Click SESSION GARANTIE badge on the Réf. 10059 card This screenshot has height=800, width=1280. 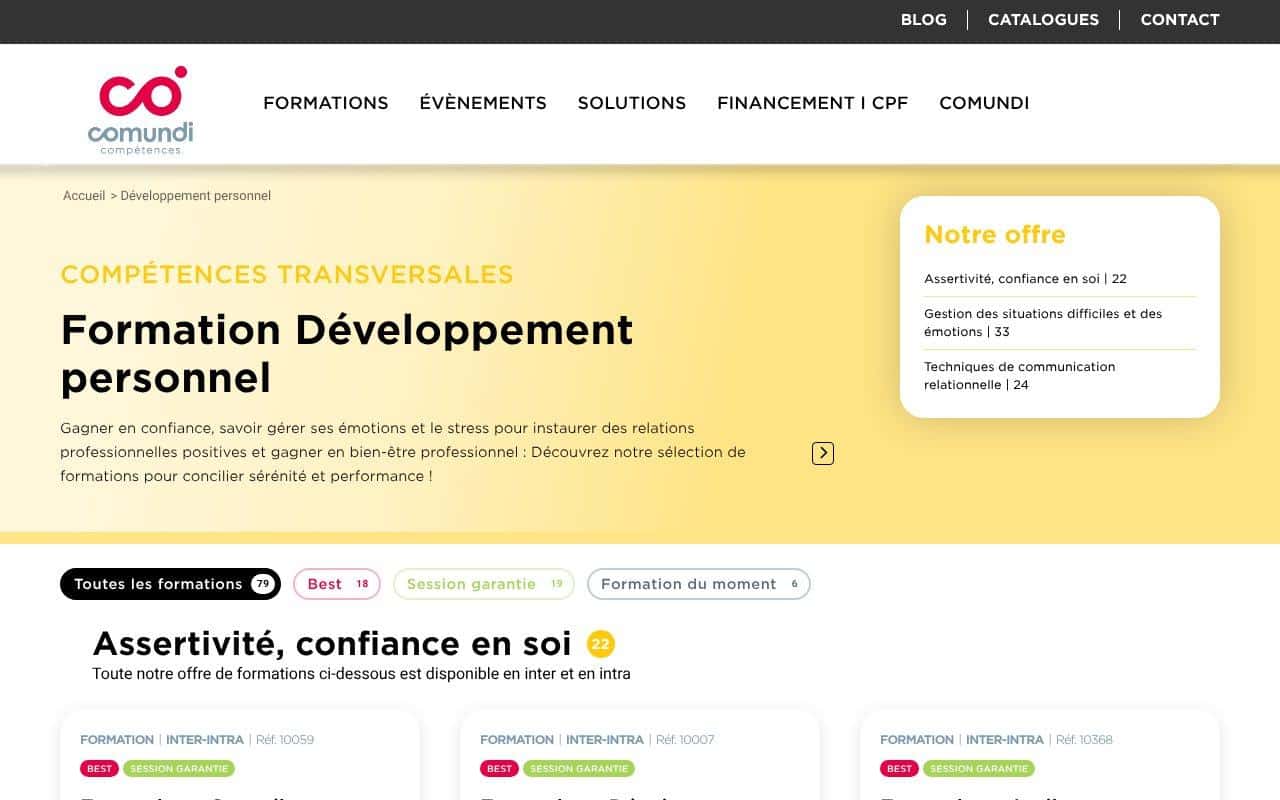179,769
